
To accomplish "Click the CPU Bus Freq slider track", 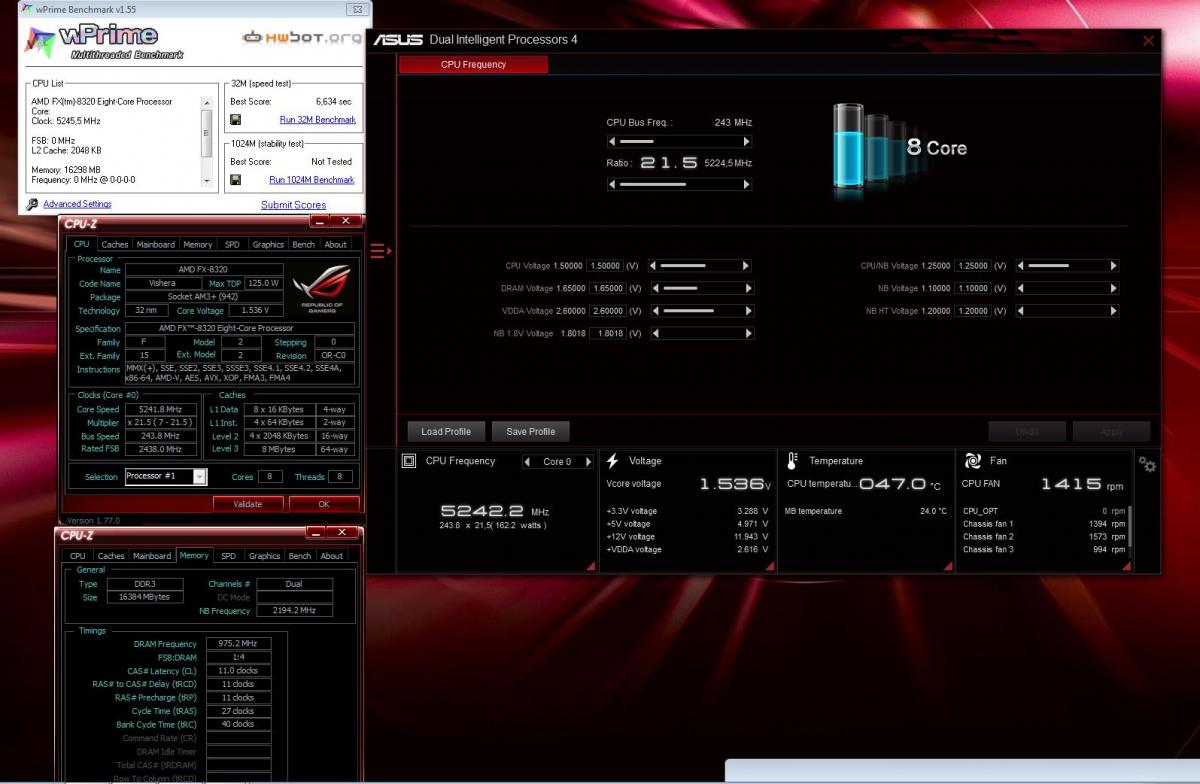I will pos(679,141).
